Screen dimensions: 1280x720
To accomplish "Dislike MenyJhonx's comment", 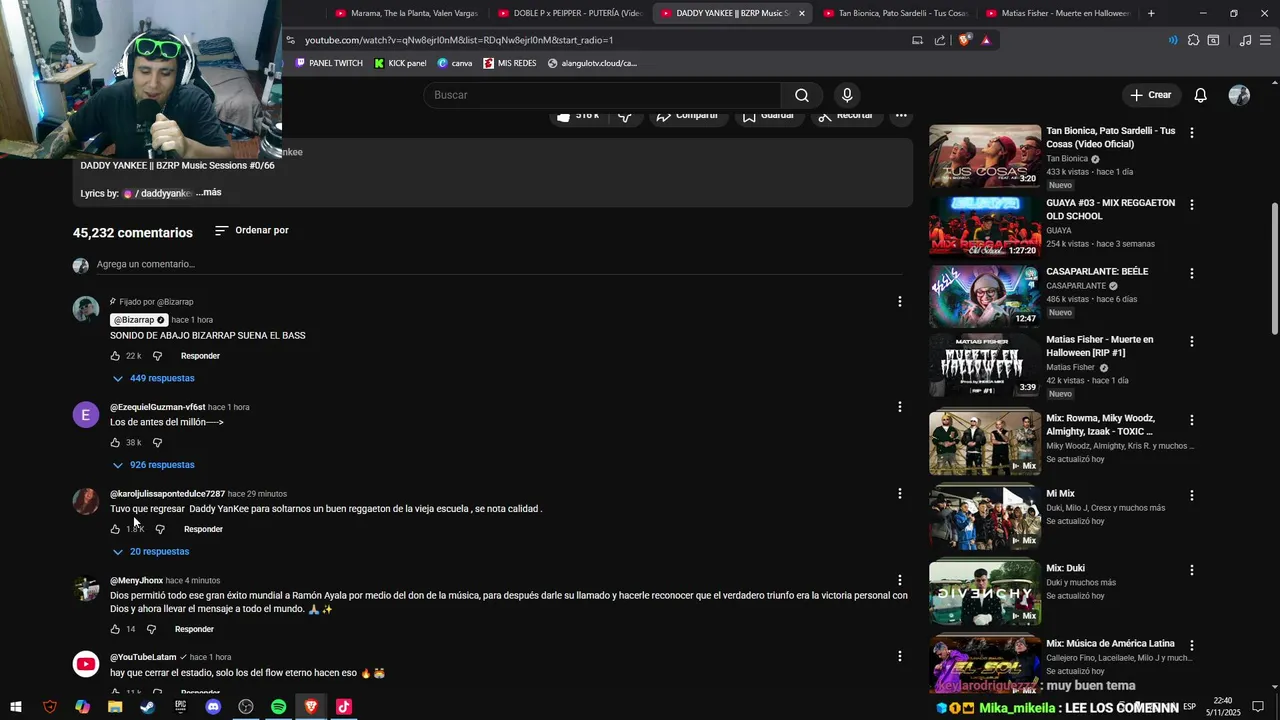I will pyautogui.click(x=151, y=629).
